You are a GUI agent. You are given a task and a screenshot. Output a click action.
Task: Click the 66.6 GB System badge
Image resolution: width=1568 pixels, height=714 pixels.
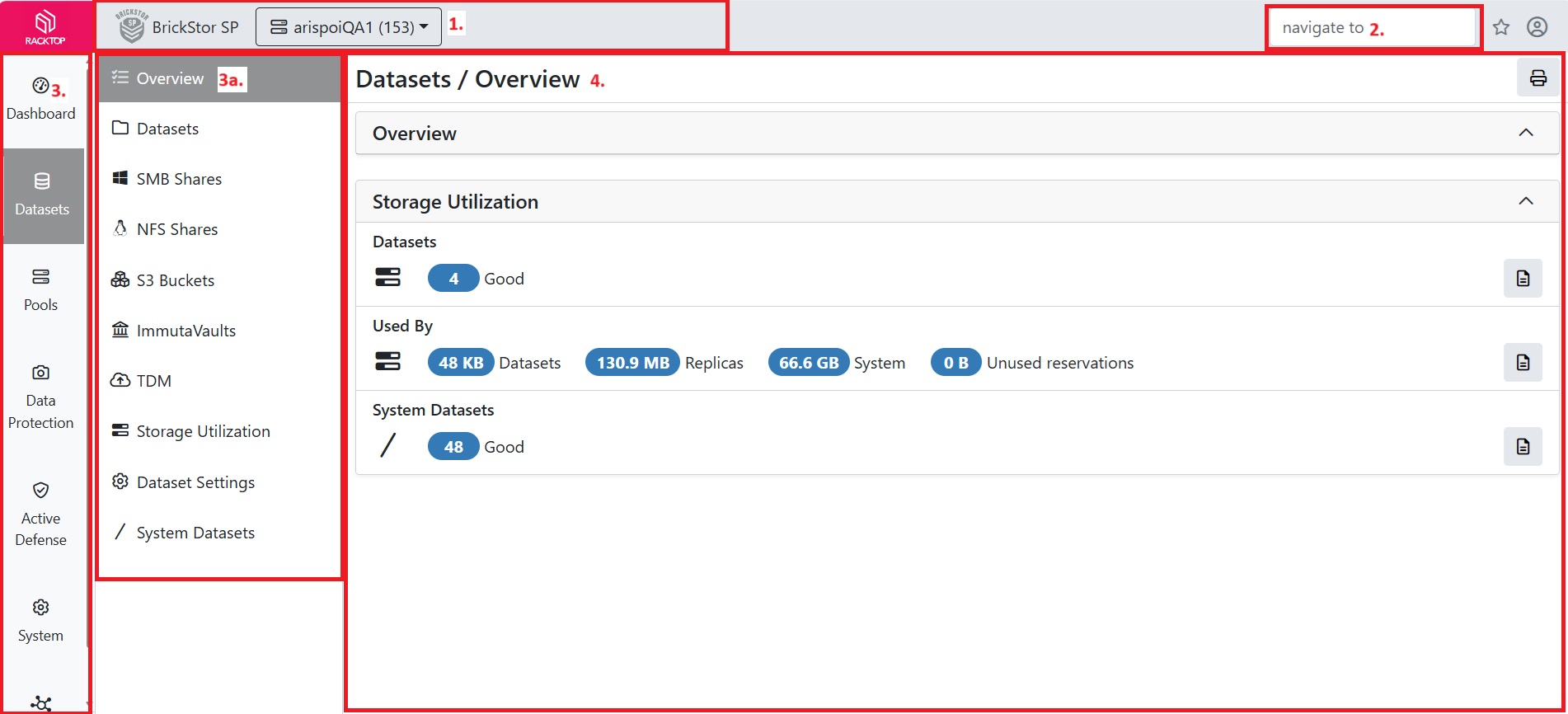[x=808, y=363]
